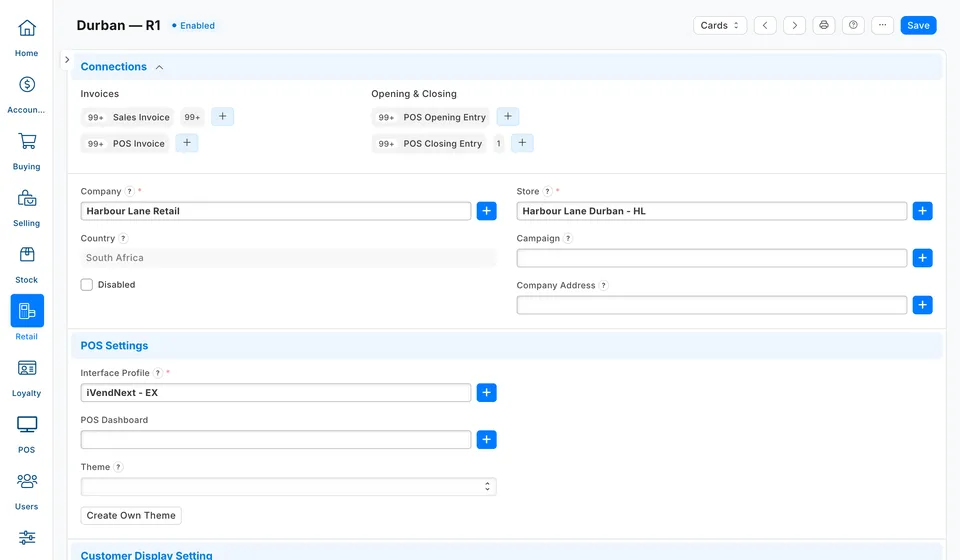Show help tooltip for Store label
The image size is (960, 560).
(548, 191)
